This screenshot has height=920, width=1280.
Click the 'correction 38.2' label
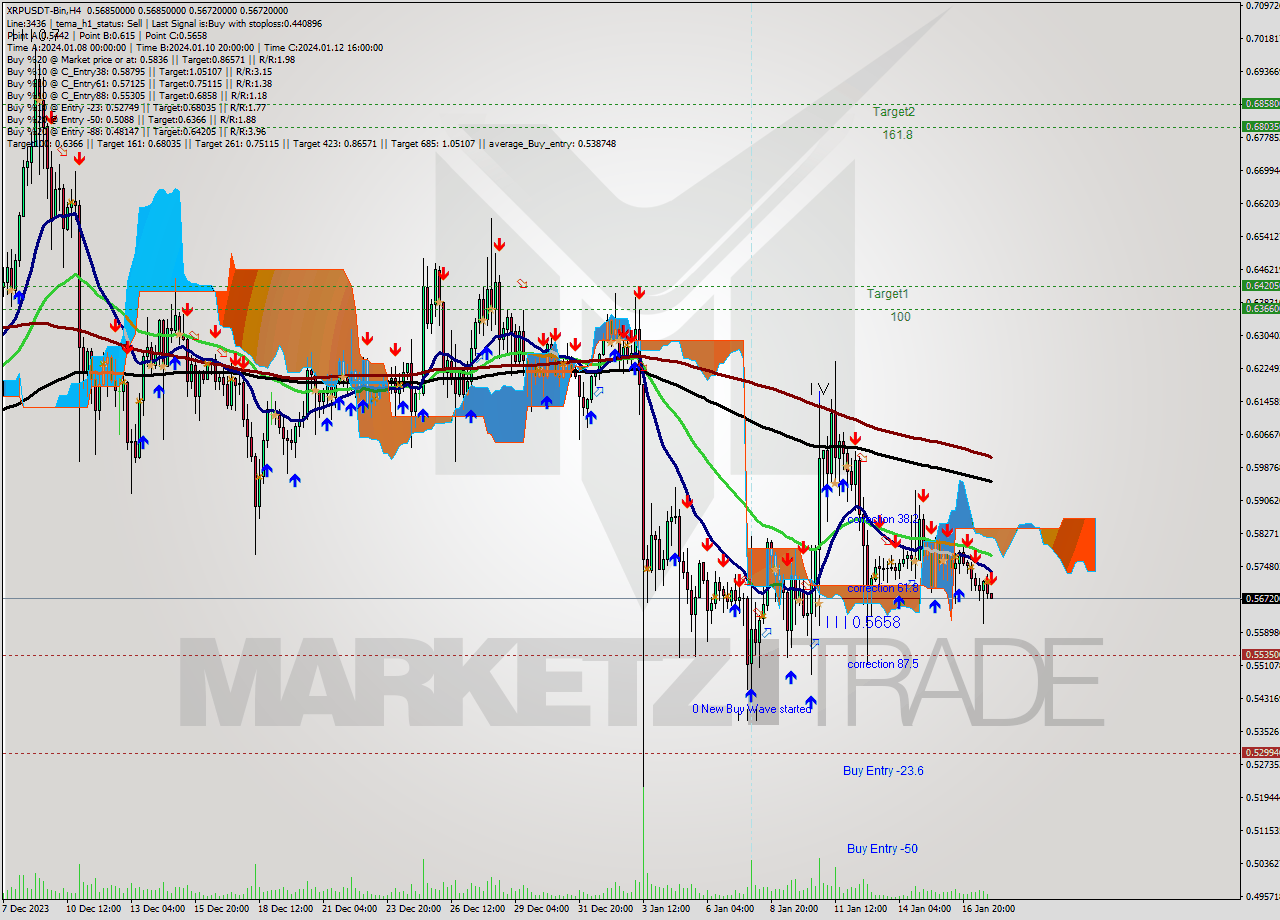tap(882, 519)
